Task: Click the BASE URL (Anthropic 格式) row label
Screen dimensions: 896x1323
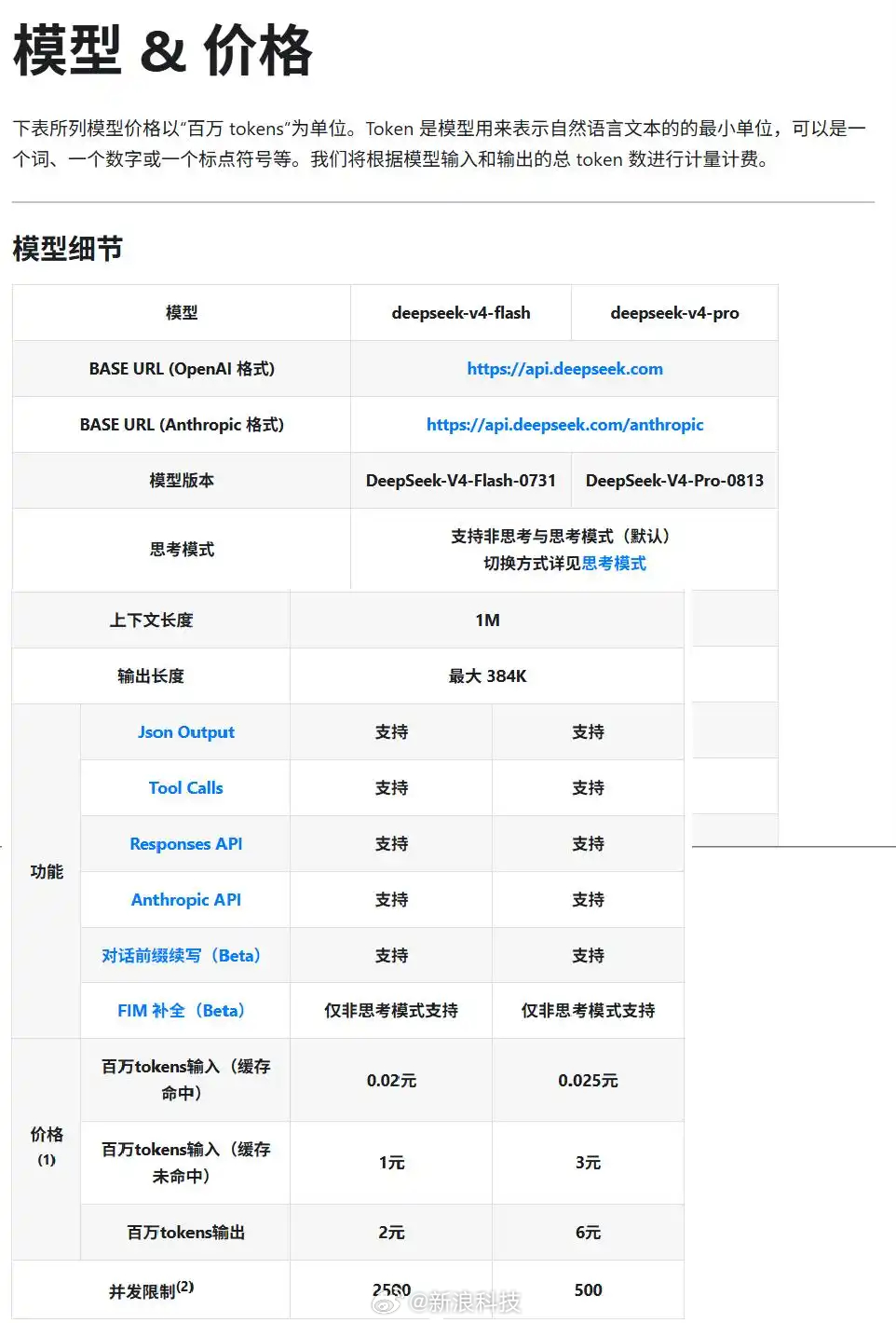Action: pos(182,425)
